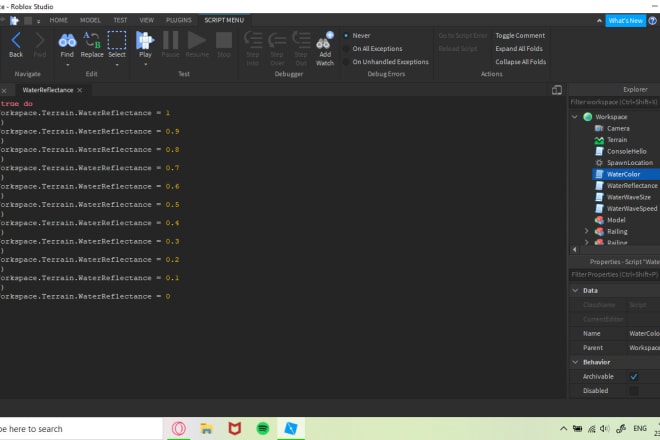The image size is (660, 440).
Task: Open the PLUGINS ribbon tab
Action: tap(178, 20)
